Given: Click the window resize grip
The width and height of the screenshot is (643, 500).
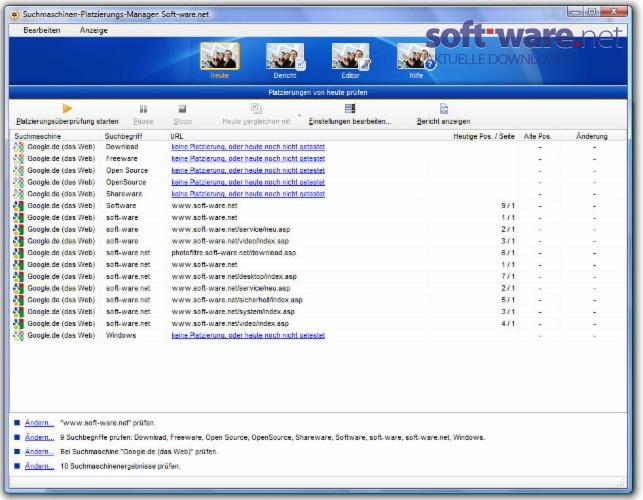Looking at the screenshot, I should tap(621, 482).
